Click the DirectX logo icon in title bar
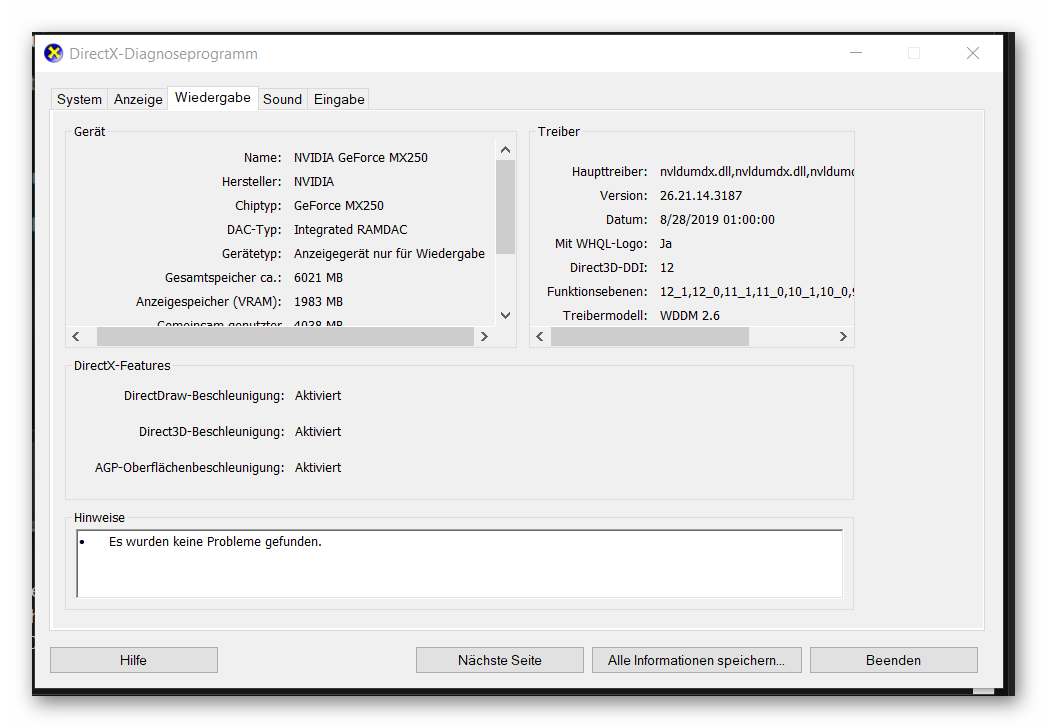 (x=53, y=53)
